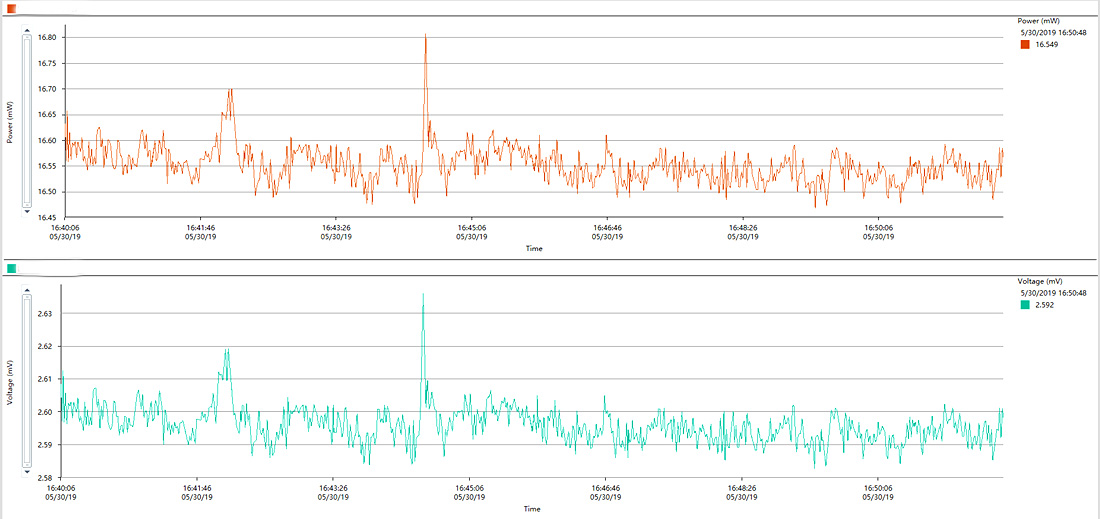The image size is (1100, 519).
Task: Click the Voltage (mV) y-axis label
Action: pos(9,381)
